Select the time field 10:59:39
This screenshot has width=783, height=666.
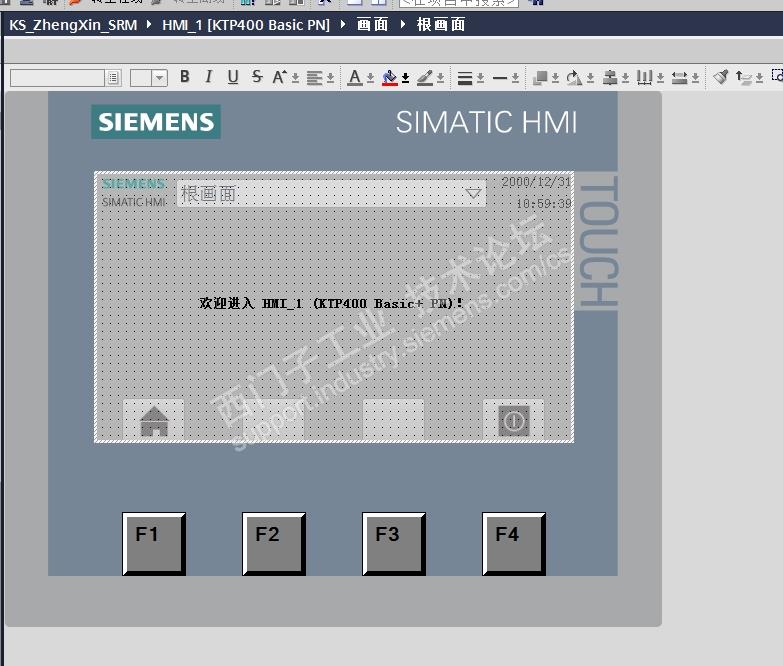click(x=543, y=204)
